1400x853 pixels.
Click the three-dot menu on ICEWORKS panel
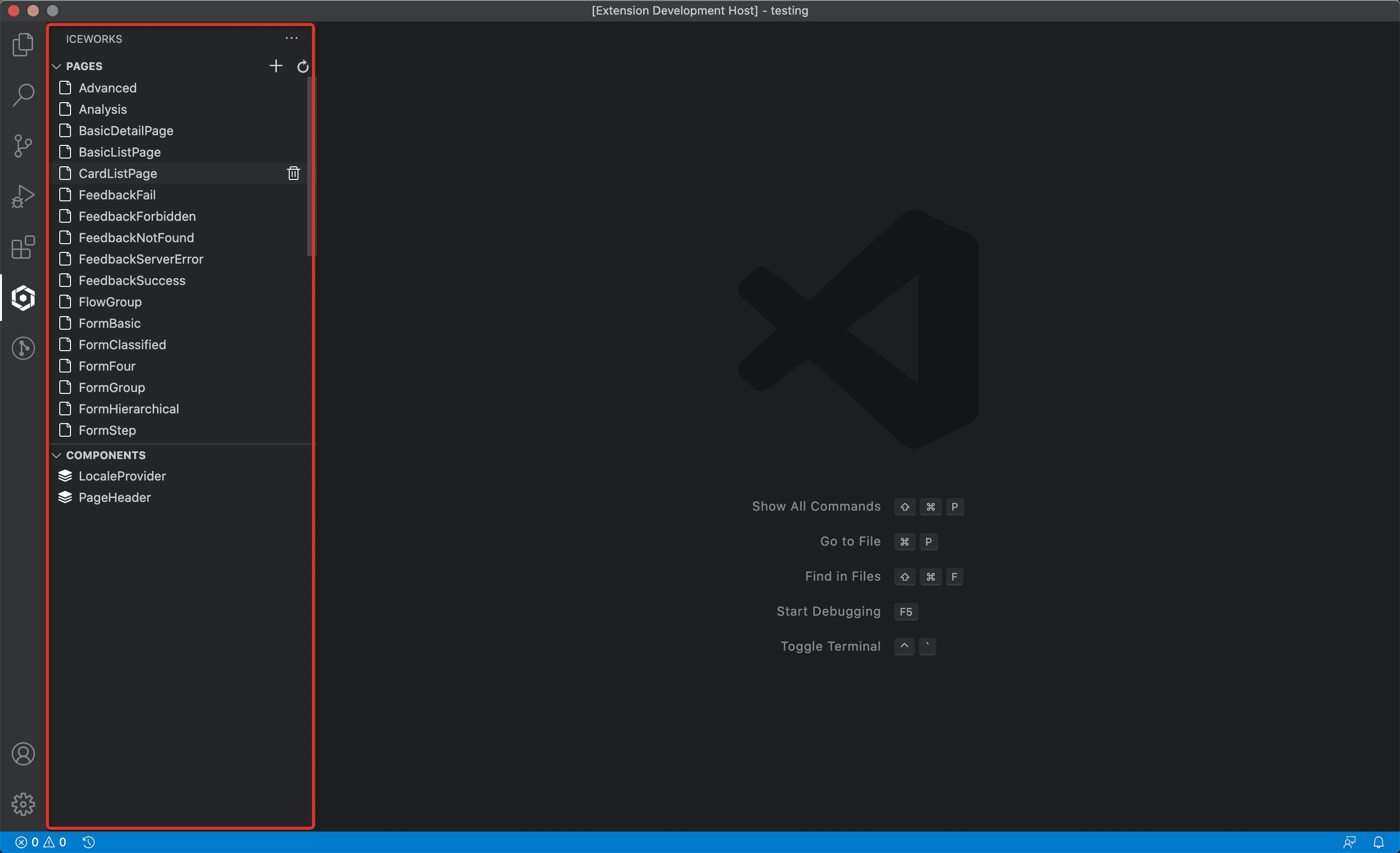coord(292,38)
